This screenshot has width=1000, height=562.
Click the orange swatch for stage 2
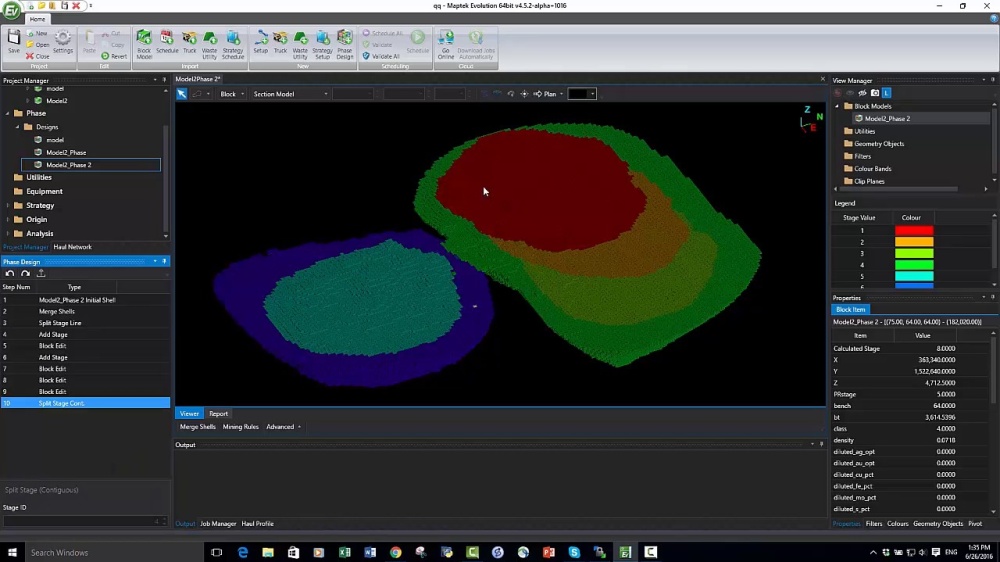tap(914, 242)
